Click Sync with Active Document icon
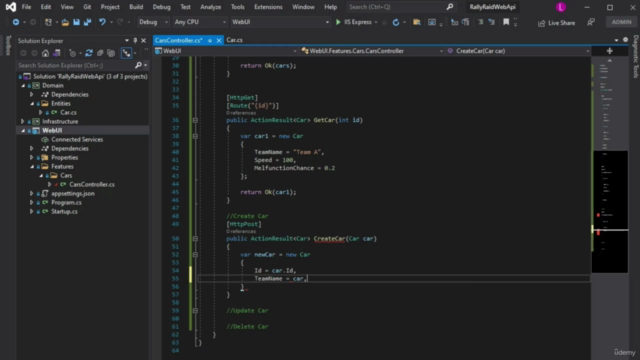Image resolution: width=640 pixels, height=360 pixels. point(56,53)
